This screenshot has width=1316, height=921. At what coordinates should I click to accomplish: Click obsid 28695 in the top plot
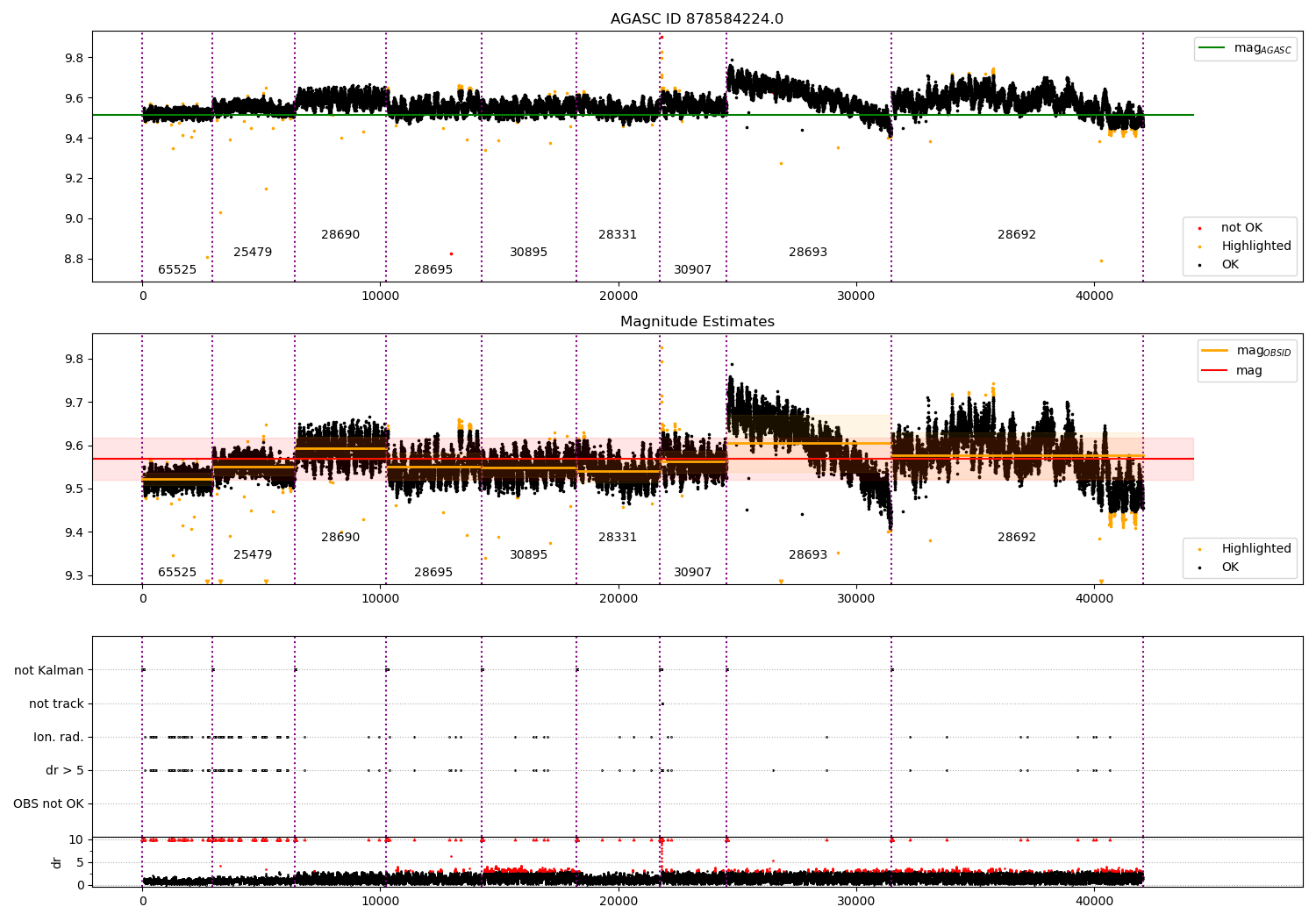[x=433, y=270]
